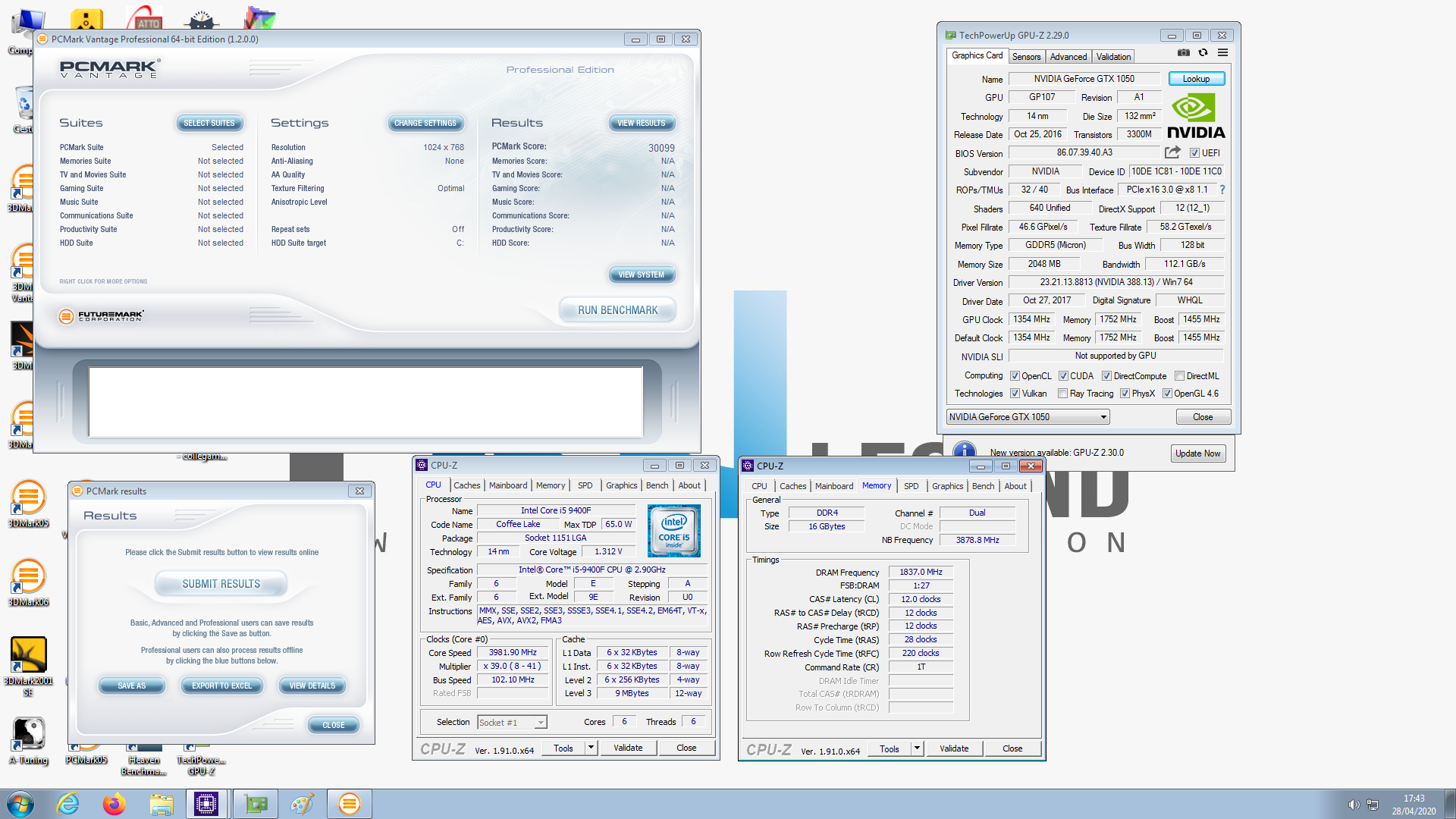Open the Windows Start menu
This screenshot has width=1456, height=819.
coord(20,804)
